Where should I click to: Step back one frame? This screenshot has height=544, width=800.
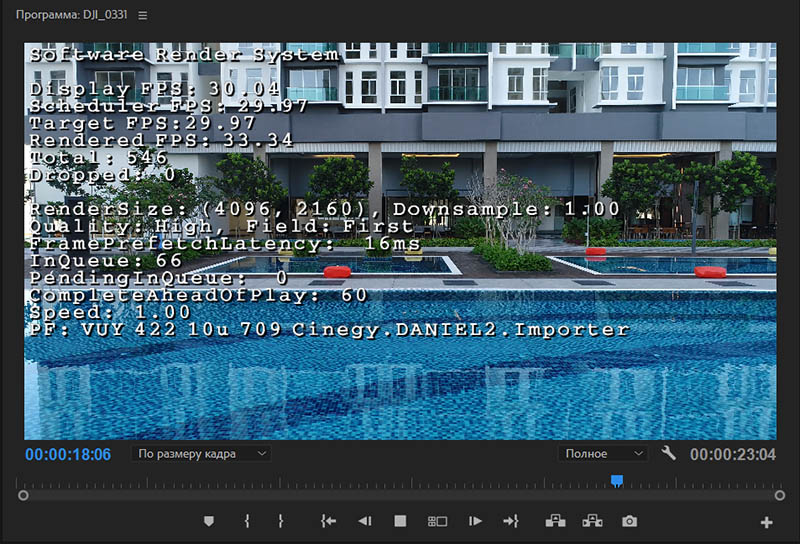[x=365, y=521]
